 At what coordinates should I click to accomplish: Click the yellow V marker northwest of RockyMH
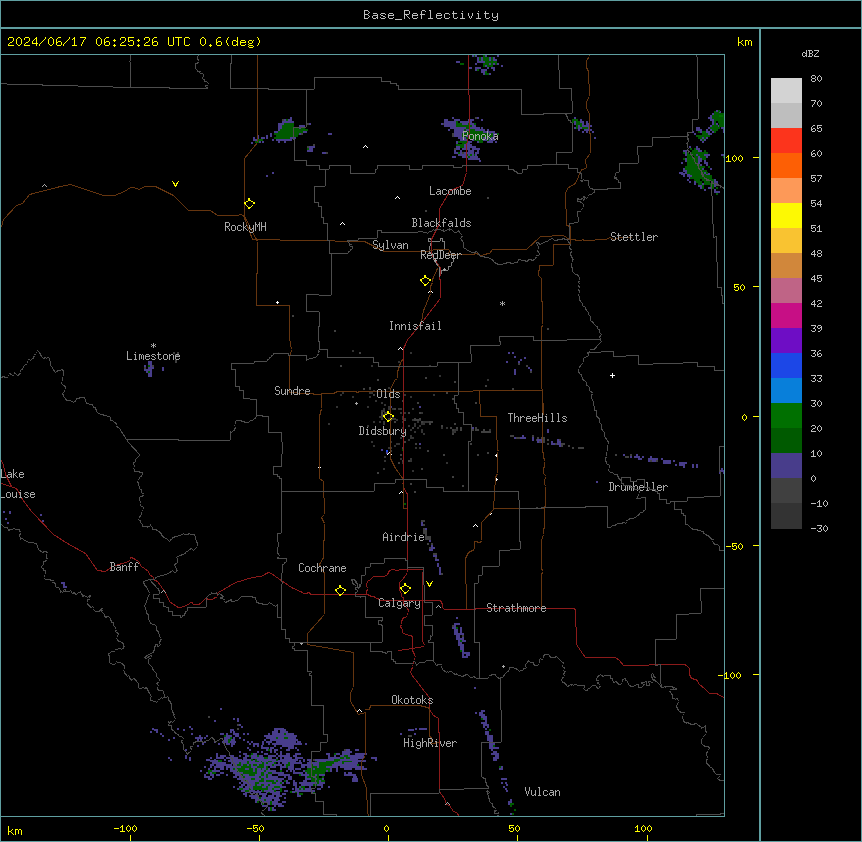click(175, 184)
